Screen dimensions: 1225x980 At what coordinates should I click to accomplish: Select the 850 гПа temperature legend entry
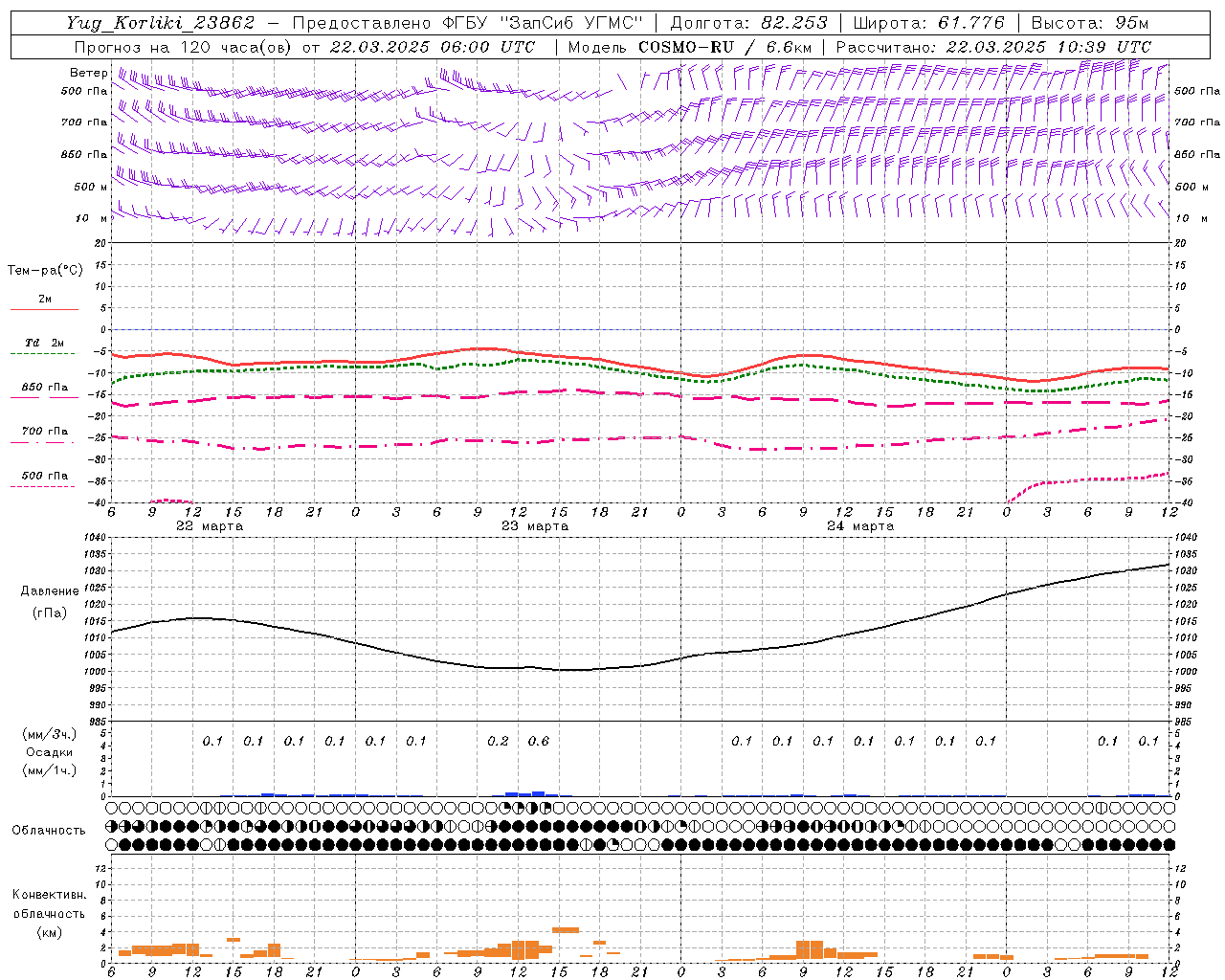(44, 388)
